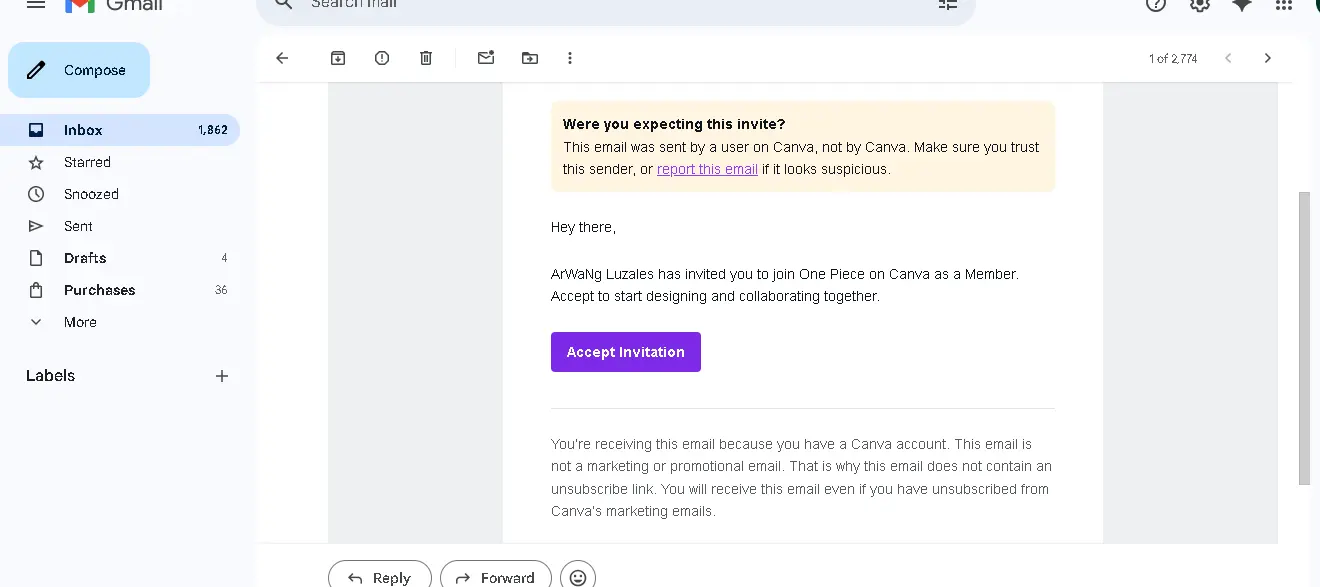
Task: Open the Snoozed folder
Action: click(120, 194)
